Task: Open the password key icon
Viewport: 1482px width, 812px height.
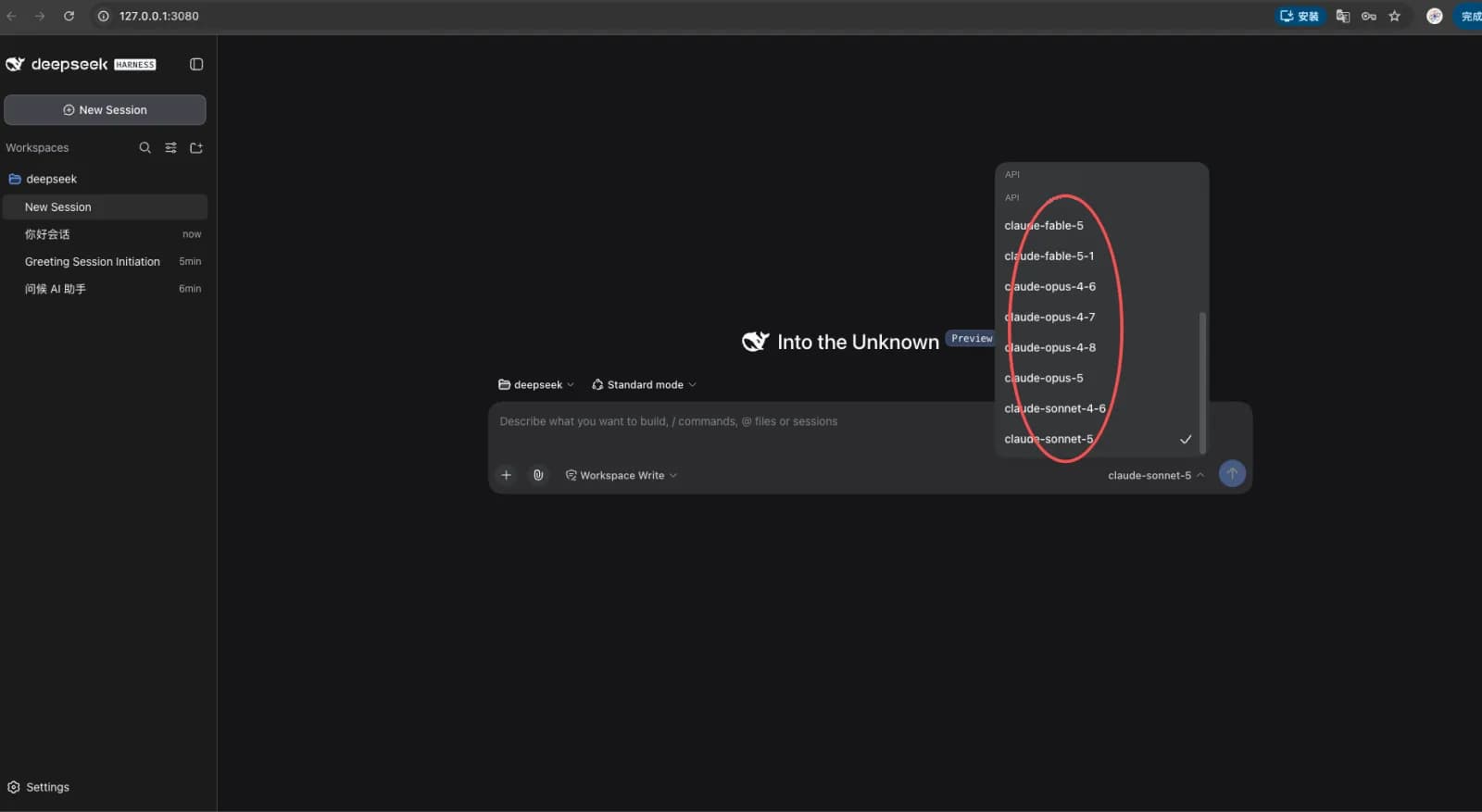Action: click(x=1368, y=16)
